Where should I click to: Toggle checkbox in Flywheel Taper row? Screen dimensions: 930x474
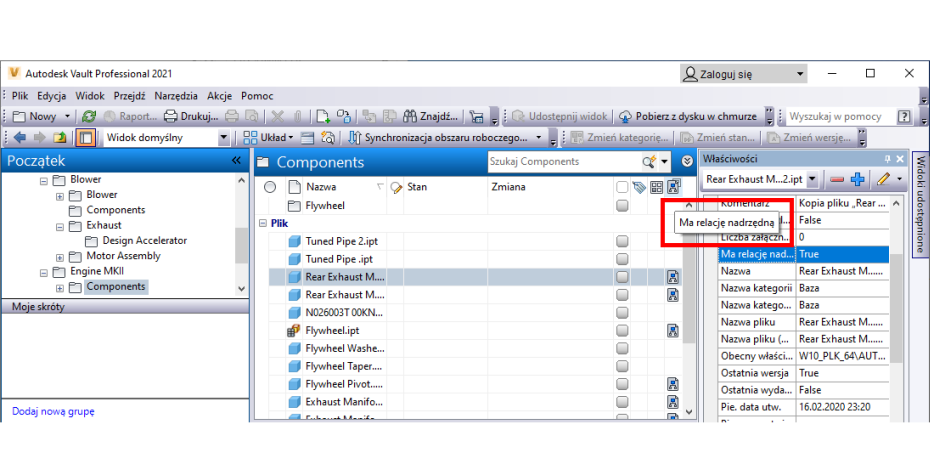pyautogui.click(x=622, y=366)
